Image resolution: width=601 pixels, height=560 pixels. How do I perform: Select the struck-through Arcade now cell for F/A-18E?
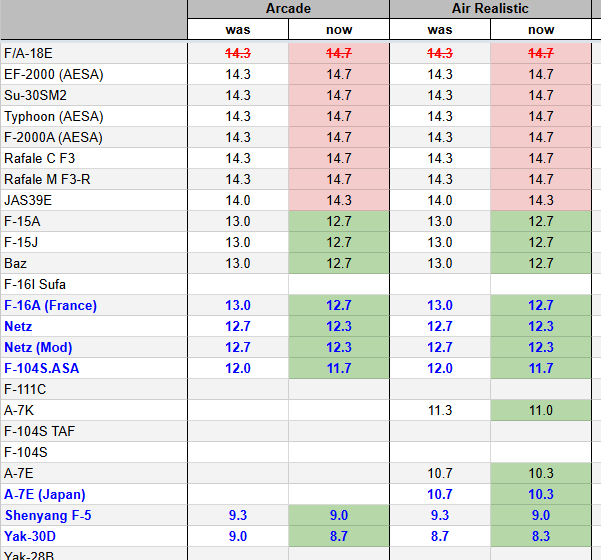[339, 53]
